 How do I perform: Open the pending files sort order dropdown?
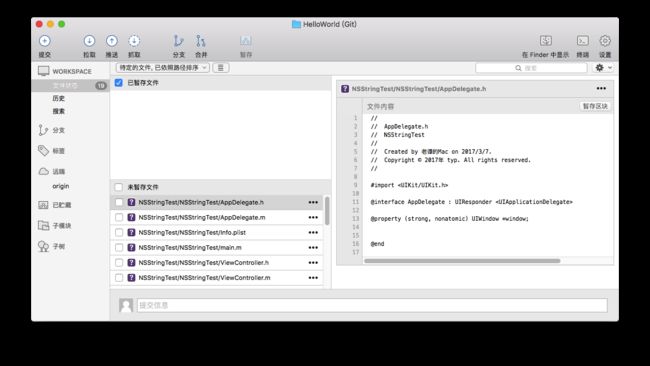click(x=162, y=68)
